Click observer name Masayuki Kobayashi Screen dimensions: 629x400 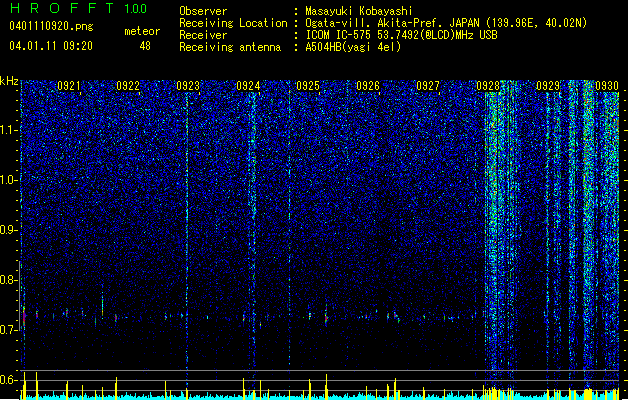coord(359,11)
